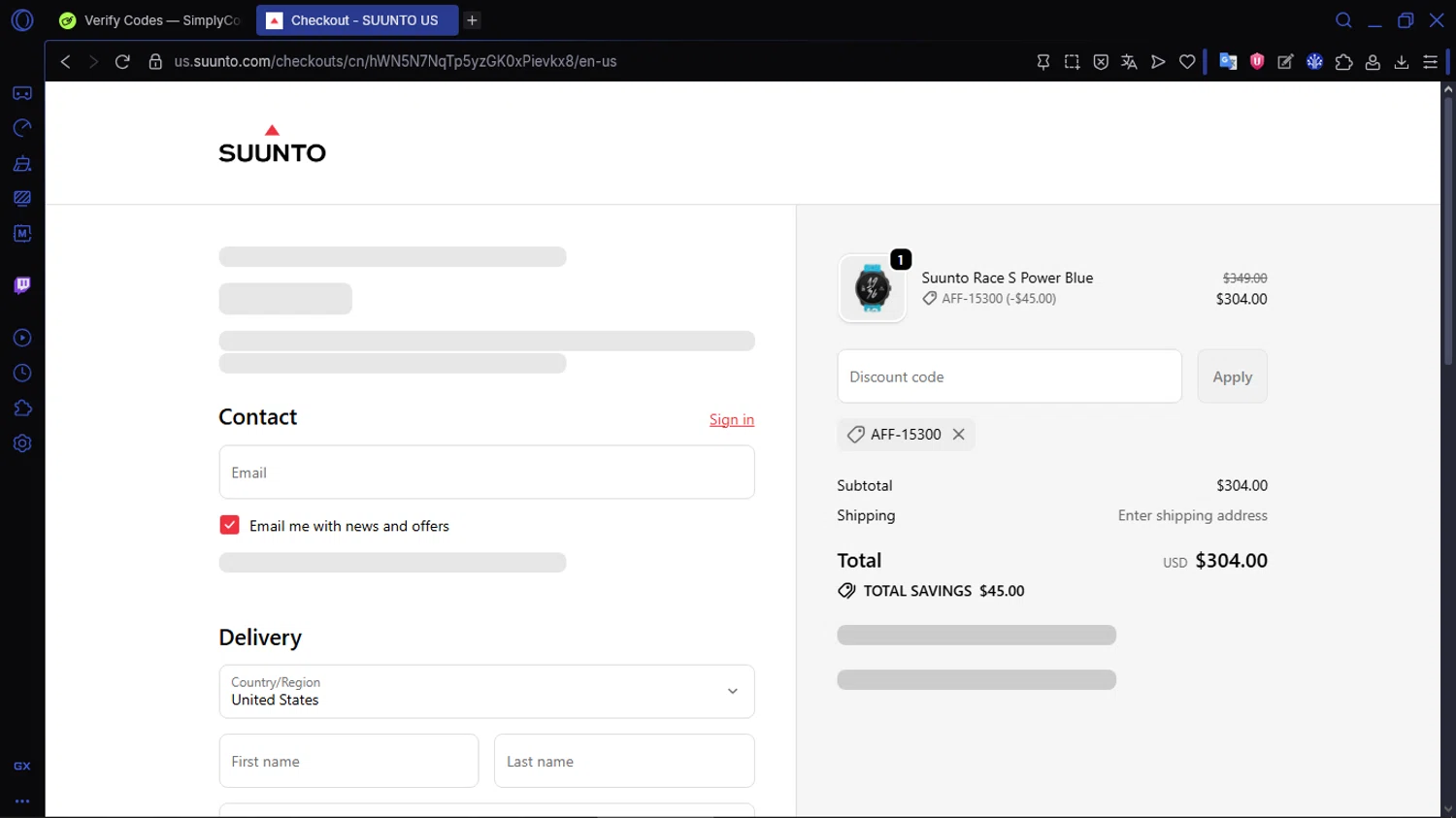Open the Player icon in sidebar
This screenshot has height=818, width=1456.
coord(22,338)
